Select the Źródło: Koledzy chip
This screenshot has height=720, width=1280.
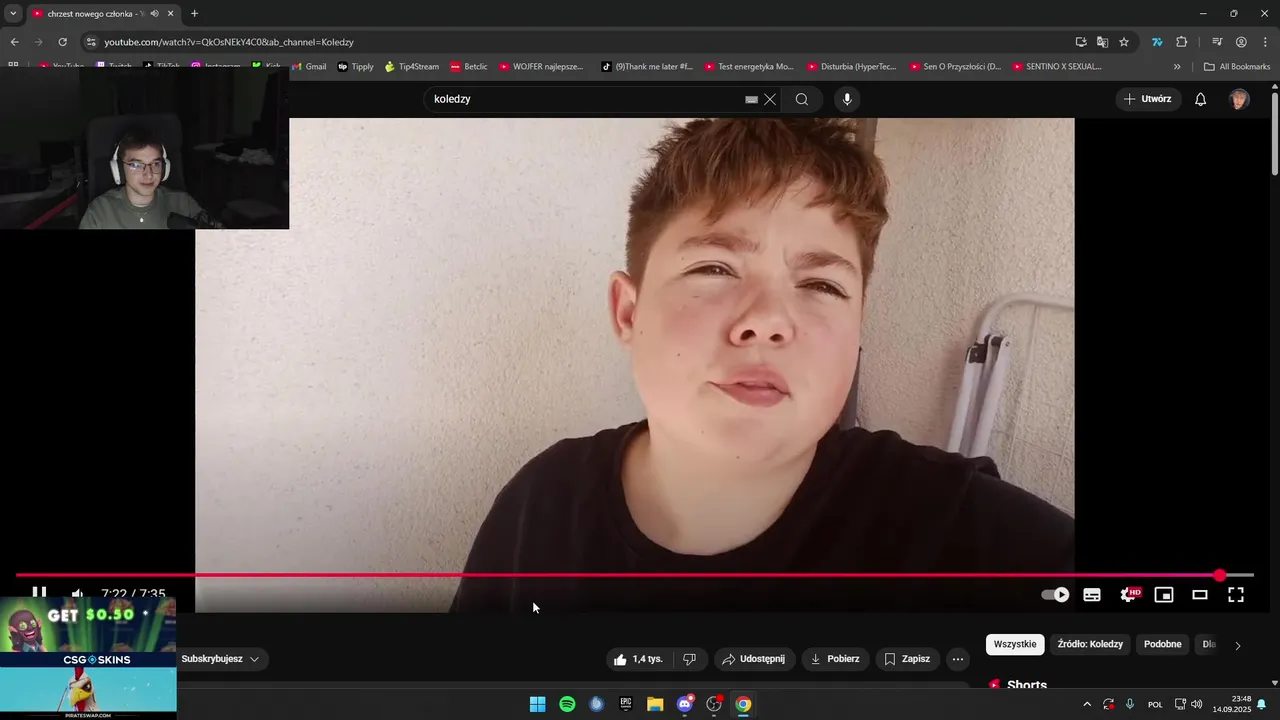pos(1091,644)
